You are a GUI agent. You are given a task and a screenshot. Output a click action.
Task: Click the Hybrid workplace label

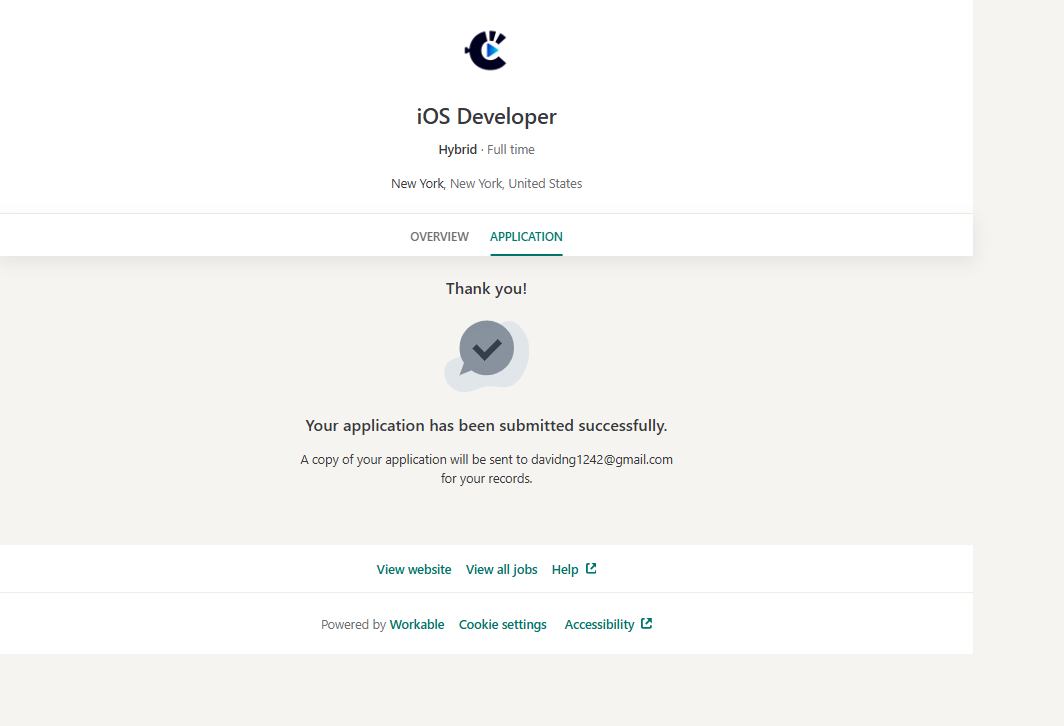[457, 150]
